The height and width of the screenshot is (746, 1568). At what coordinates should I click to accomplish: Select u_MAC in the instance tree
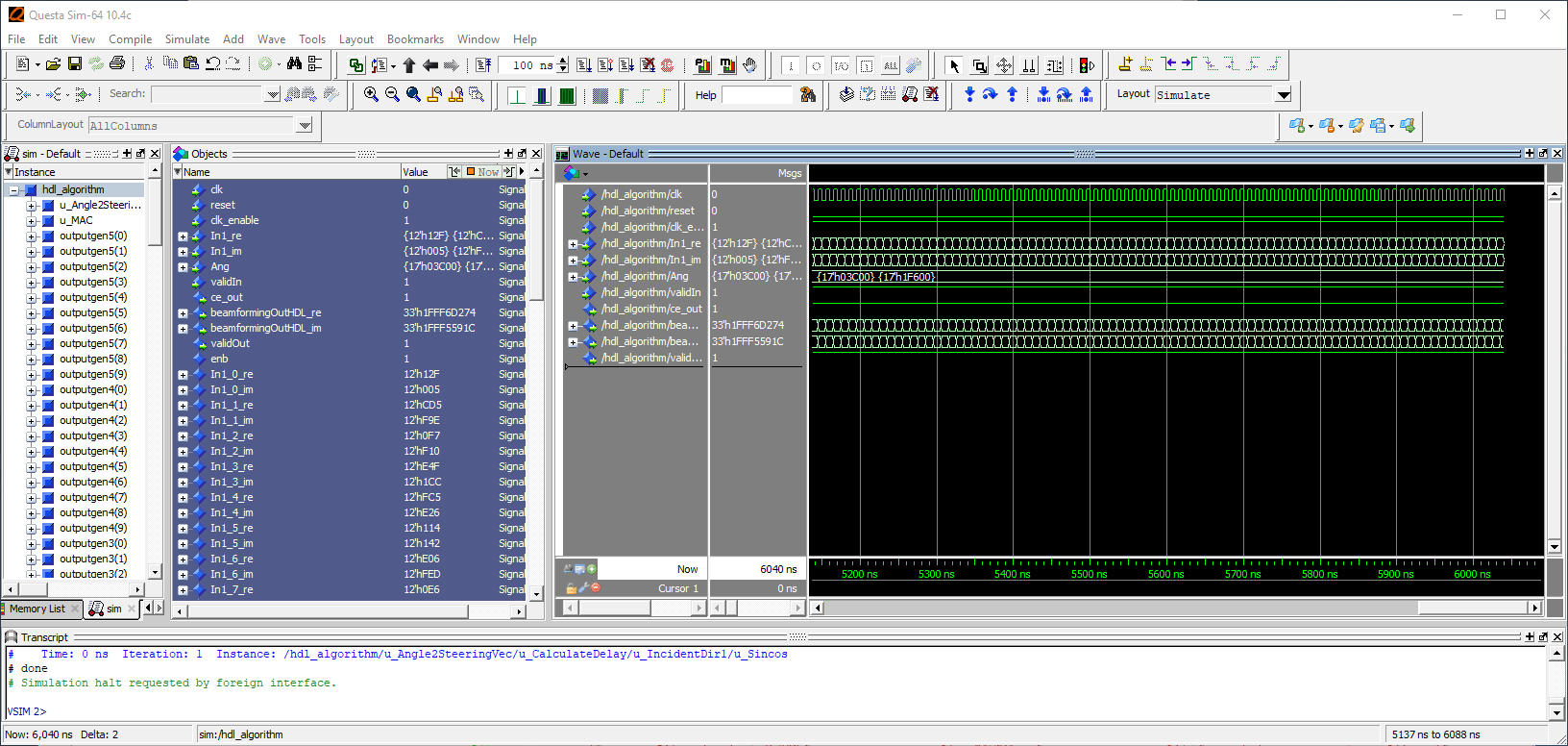coord(76,220)
